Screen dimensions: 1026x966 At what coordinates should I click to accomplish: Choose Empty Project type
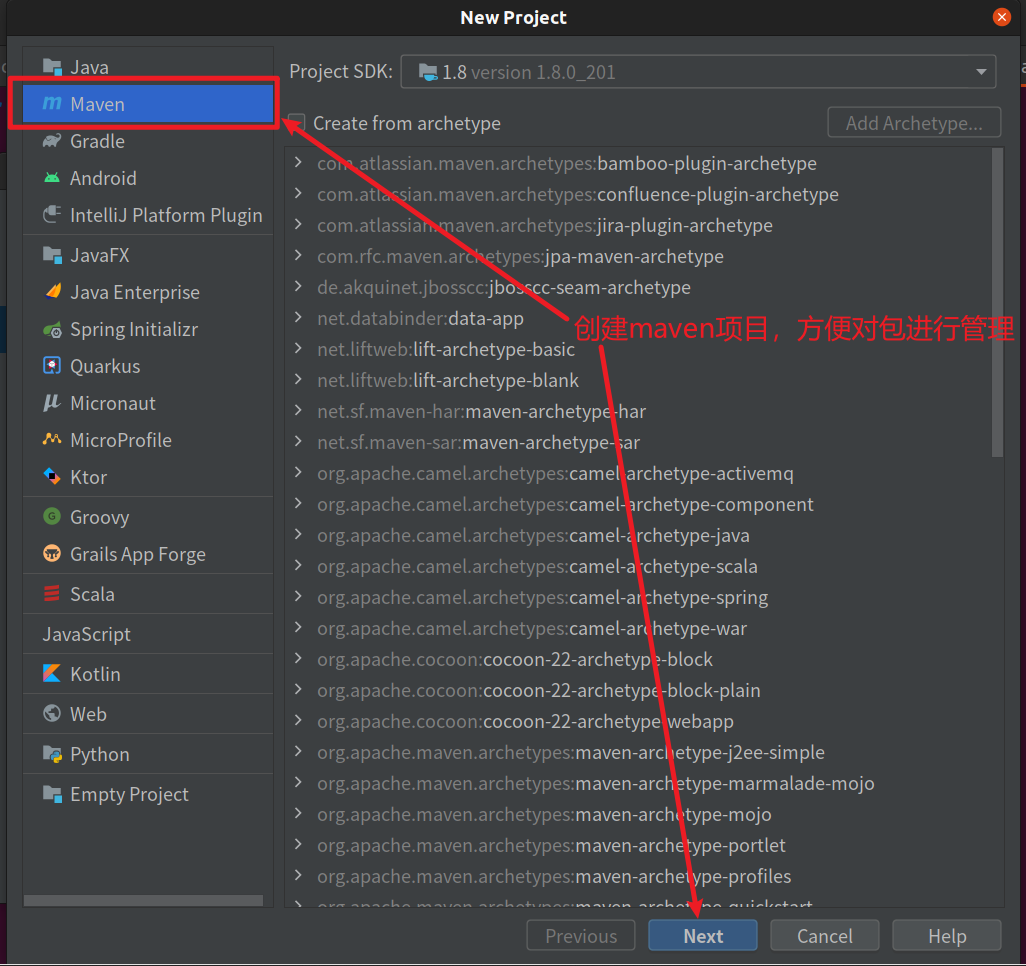[x=148, y=794]
